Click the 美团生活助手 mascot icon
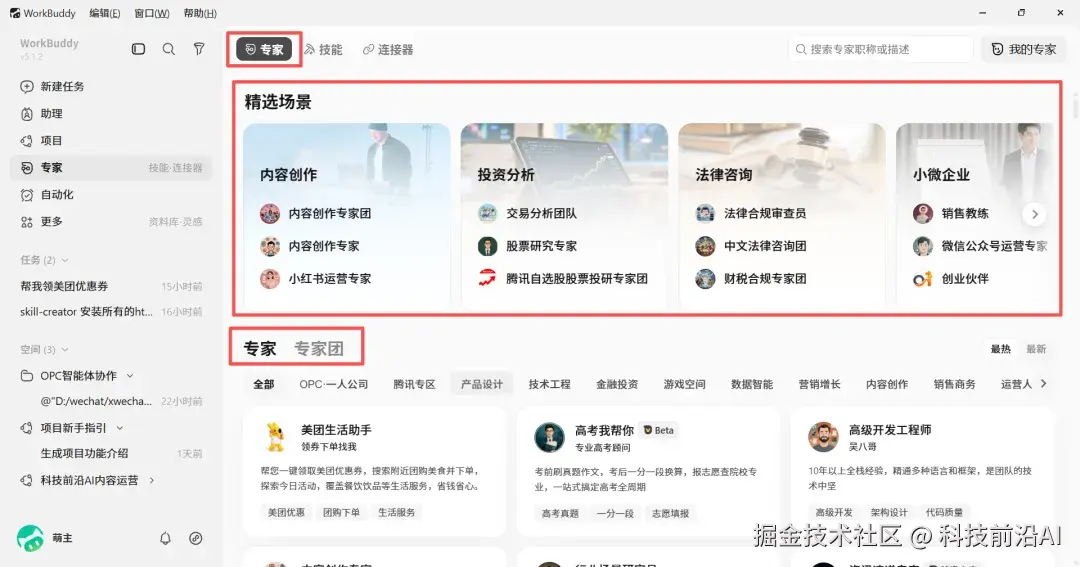 pos(276,437)
